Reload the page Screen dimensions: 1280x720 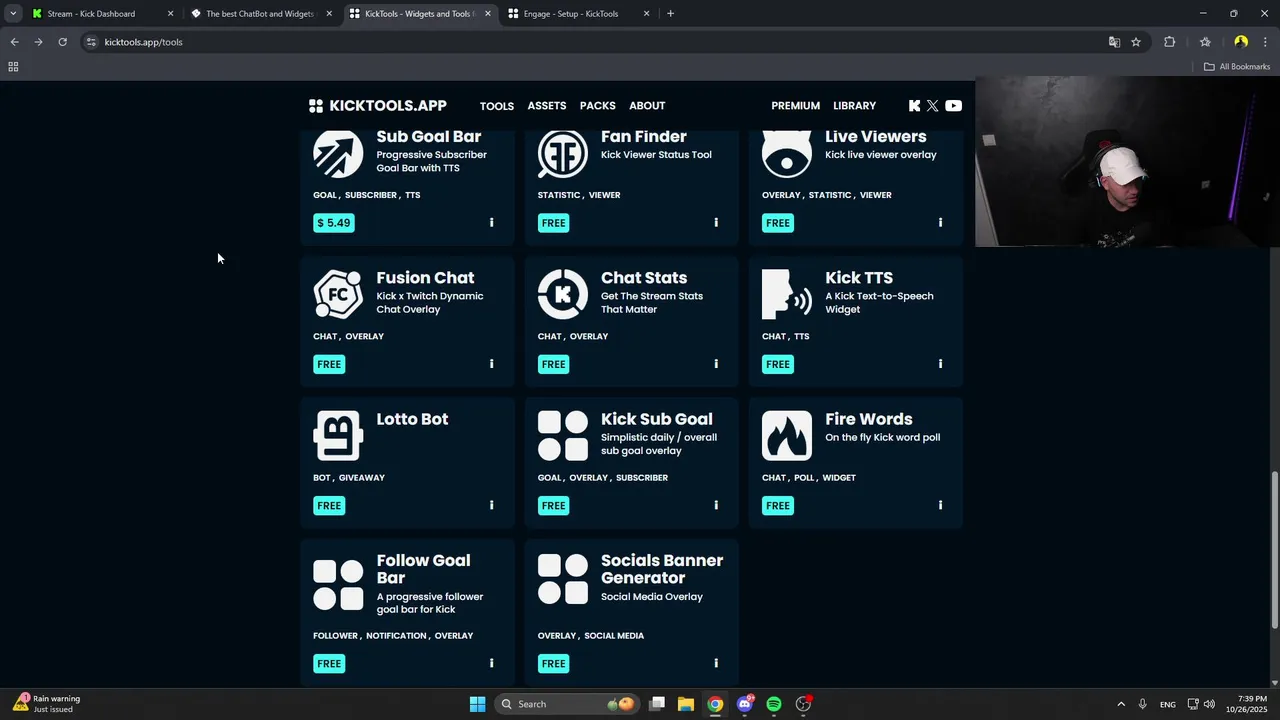coord(62,42)
